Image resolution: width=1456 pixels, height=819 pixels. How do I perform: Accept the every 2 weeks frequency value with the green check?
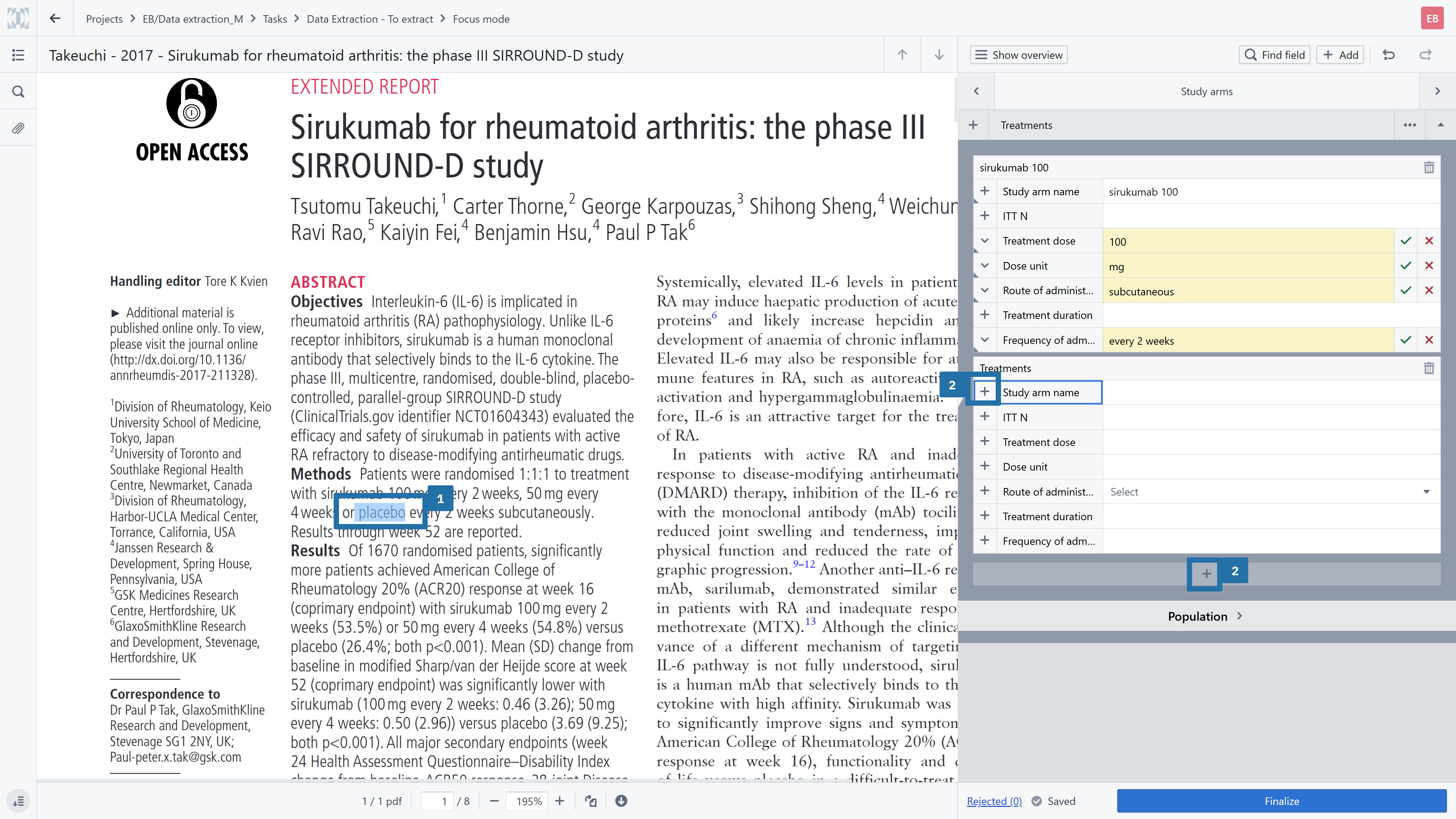click(1406, 340)
